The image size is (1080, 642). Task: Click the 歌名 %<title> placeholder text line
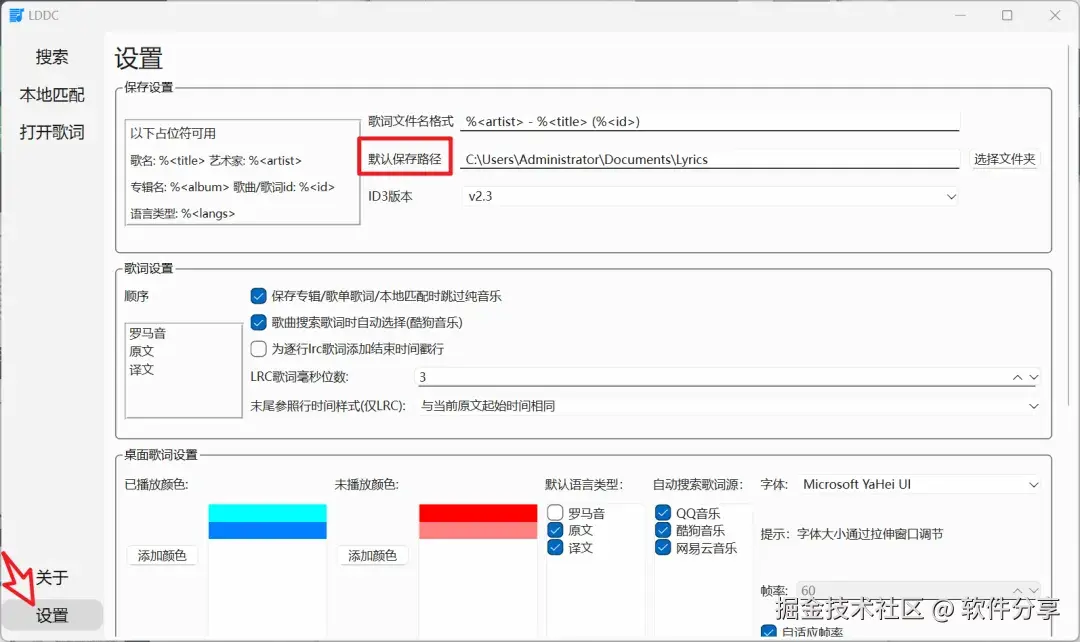[x=216, y=160]
